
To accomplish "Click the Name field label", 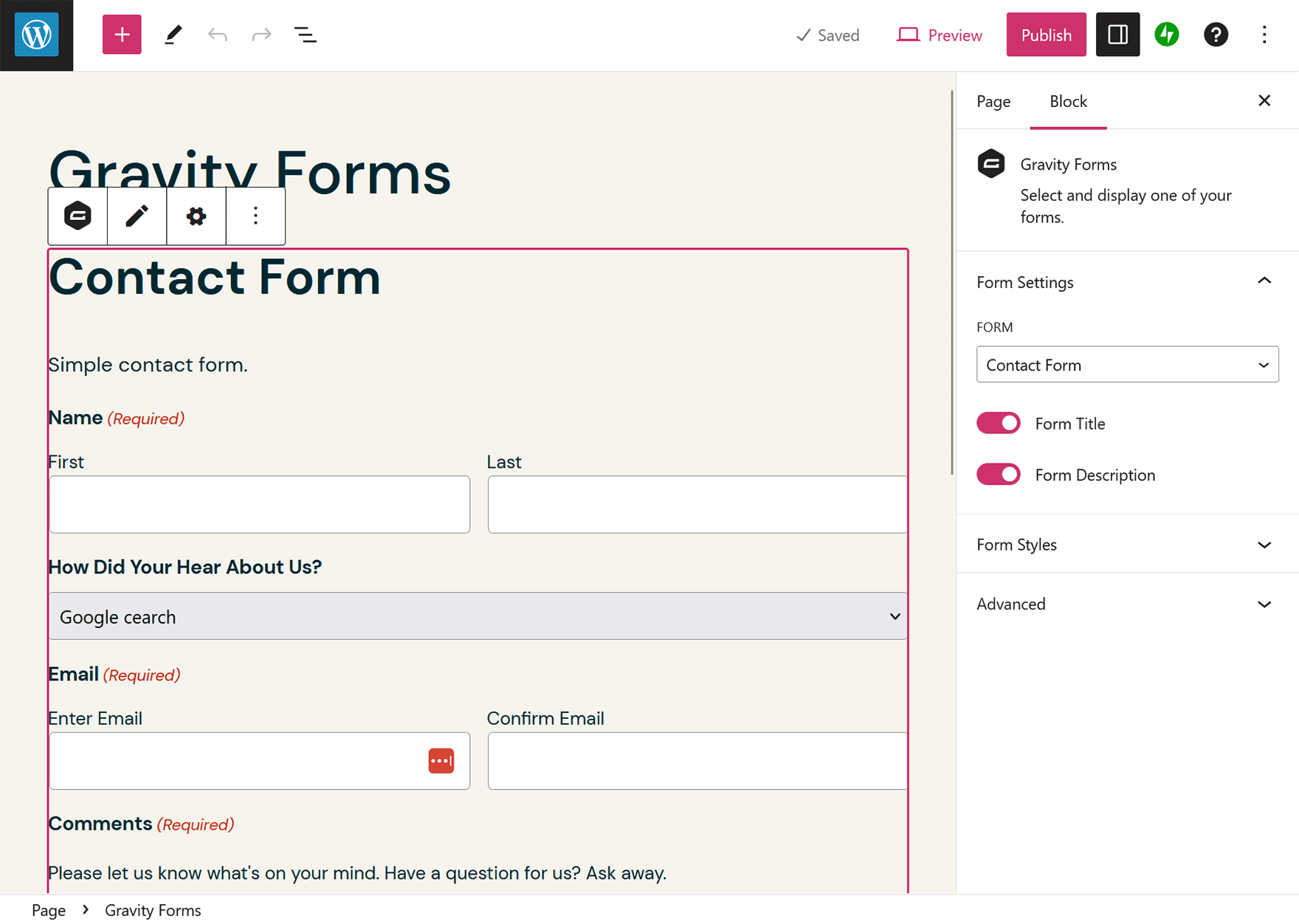I will click(75, 418).
